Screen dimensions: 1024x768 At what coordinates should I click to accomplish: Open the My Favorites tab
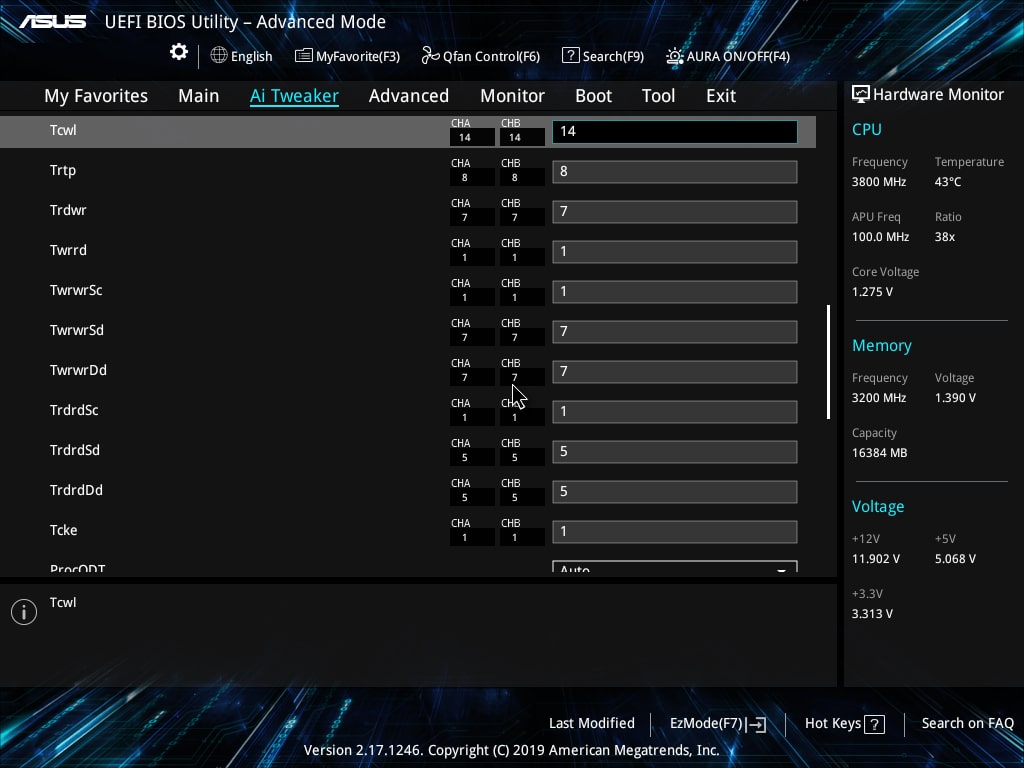tap(96, 96)
